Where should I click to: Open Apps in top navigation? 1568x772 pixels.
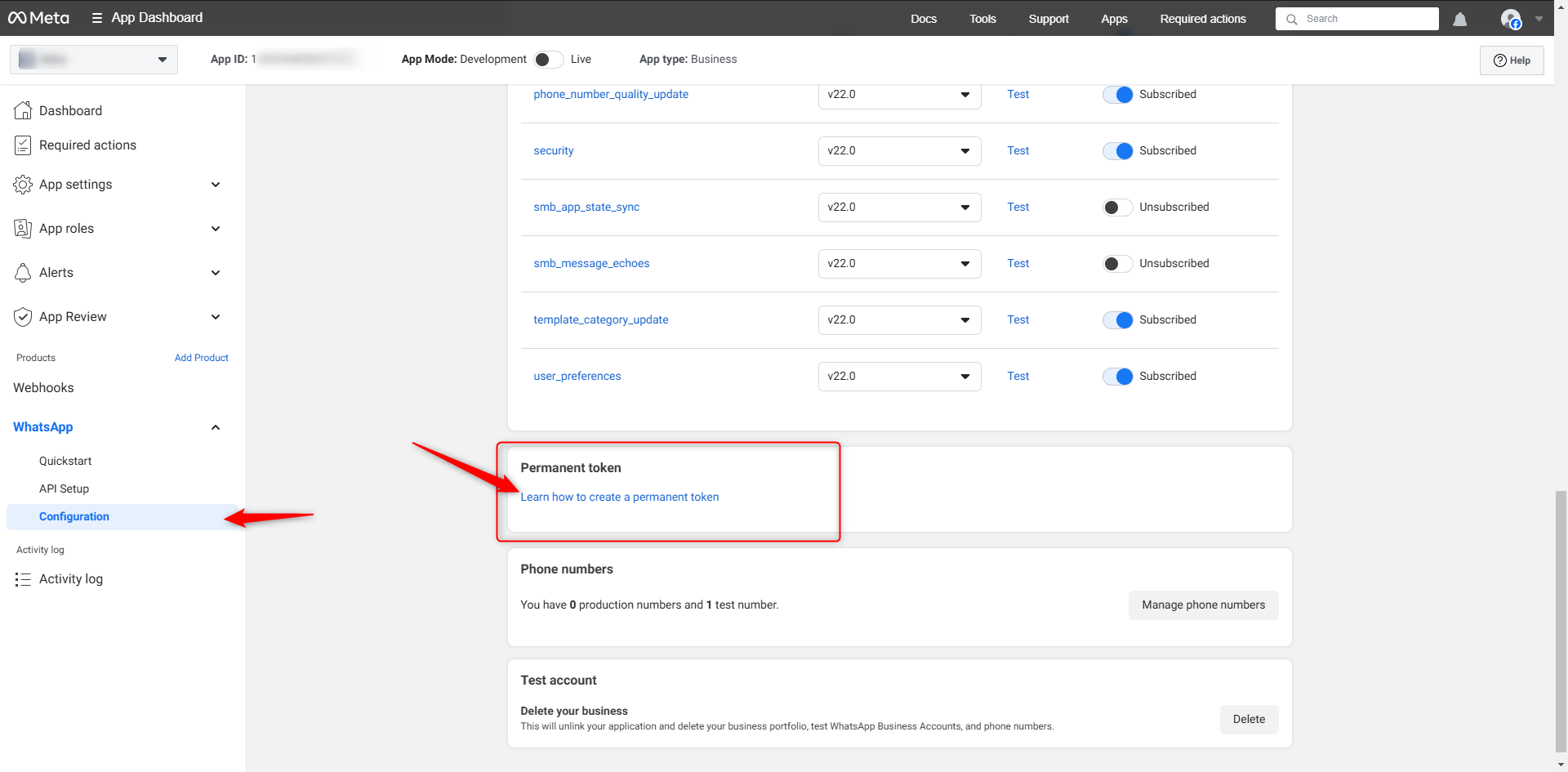point(1114,19)
